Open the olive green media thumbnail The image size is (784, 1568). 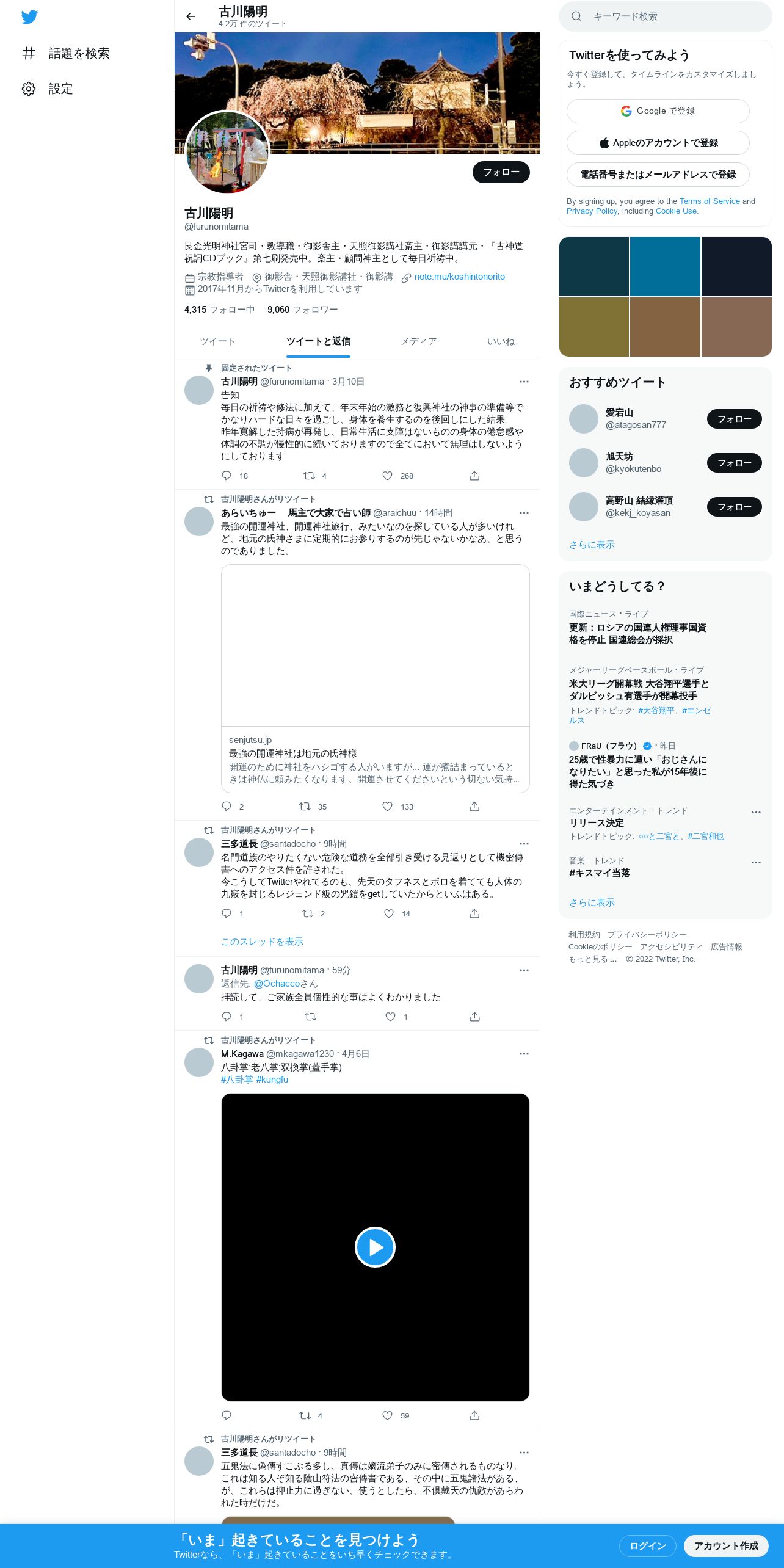tap(594, 327)
